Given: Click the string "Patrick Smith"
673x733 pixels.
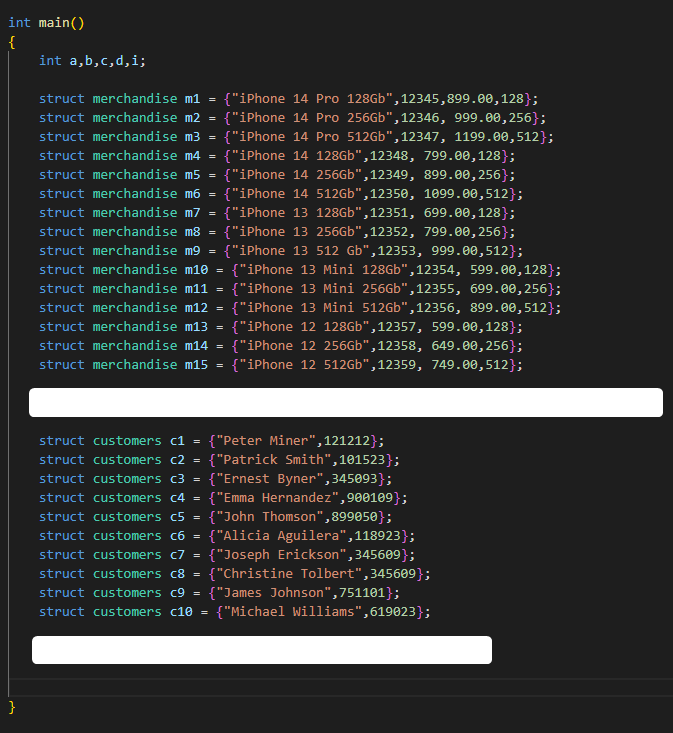Looking at the screenshot, I should coord(273,460).
